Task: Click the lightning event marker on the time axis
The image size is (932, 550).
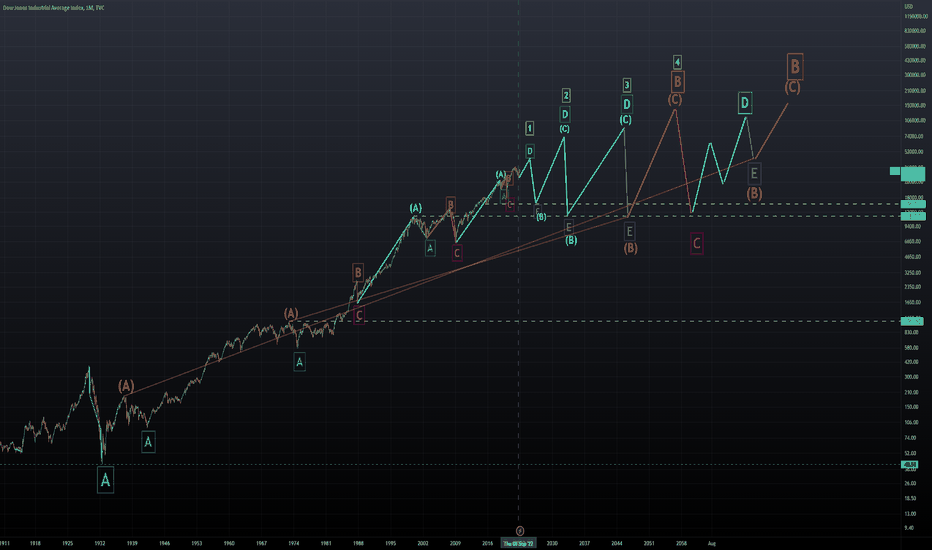Action: tap(519, 530)
